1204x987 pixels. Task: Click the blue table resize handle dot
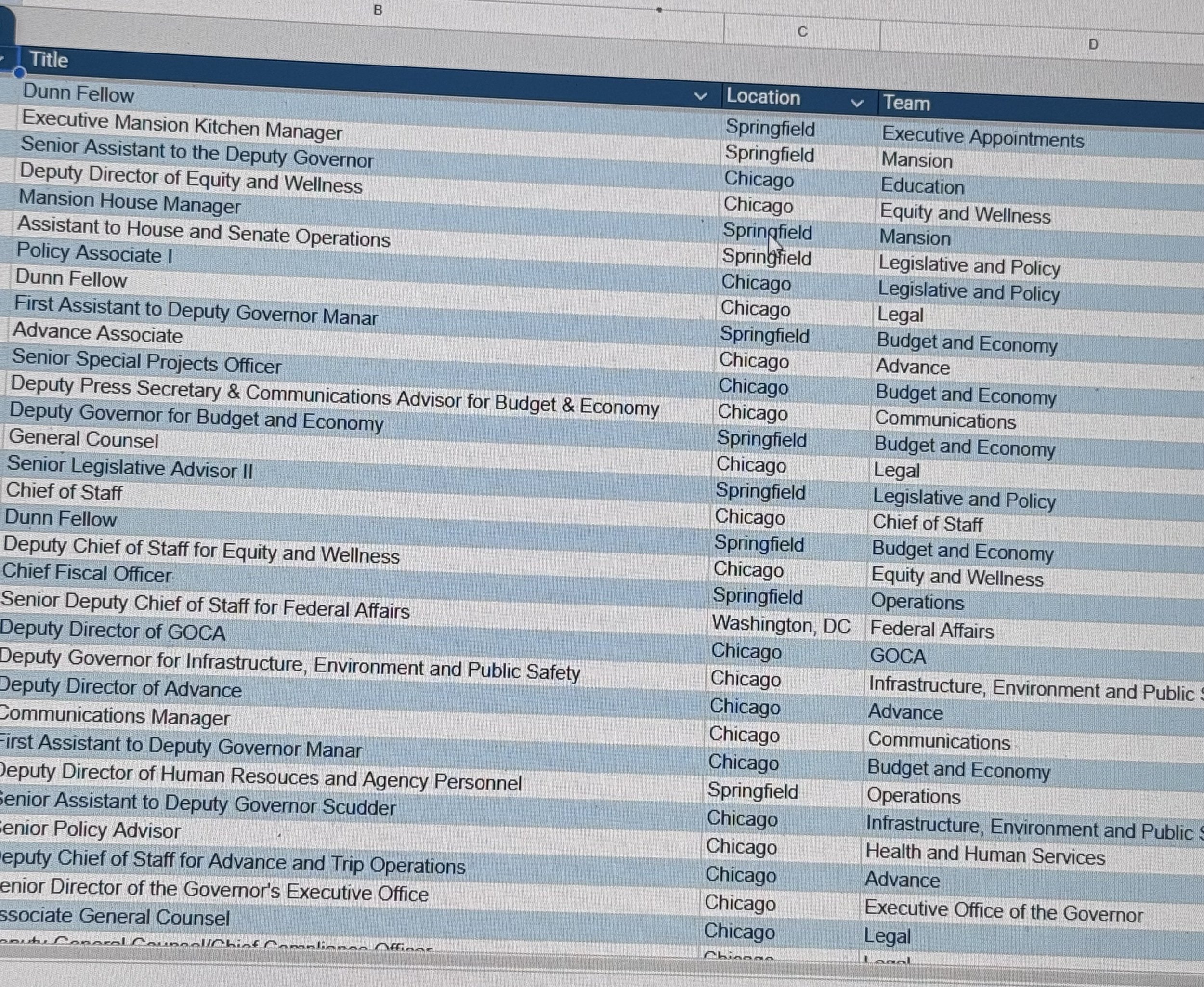pyautogui.click(x=19, y=72)
